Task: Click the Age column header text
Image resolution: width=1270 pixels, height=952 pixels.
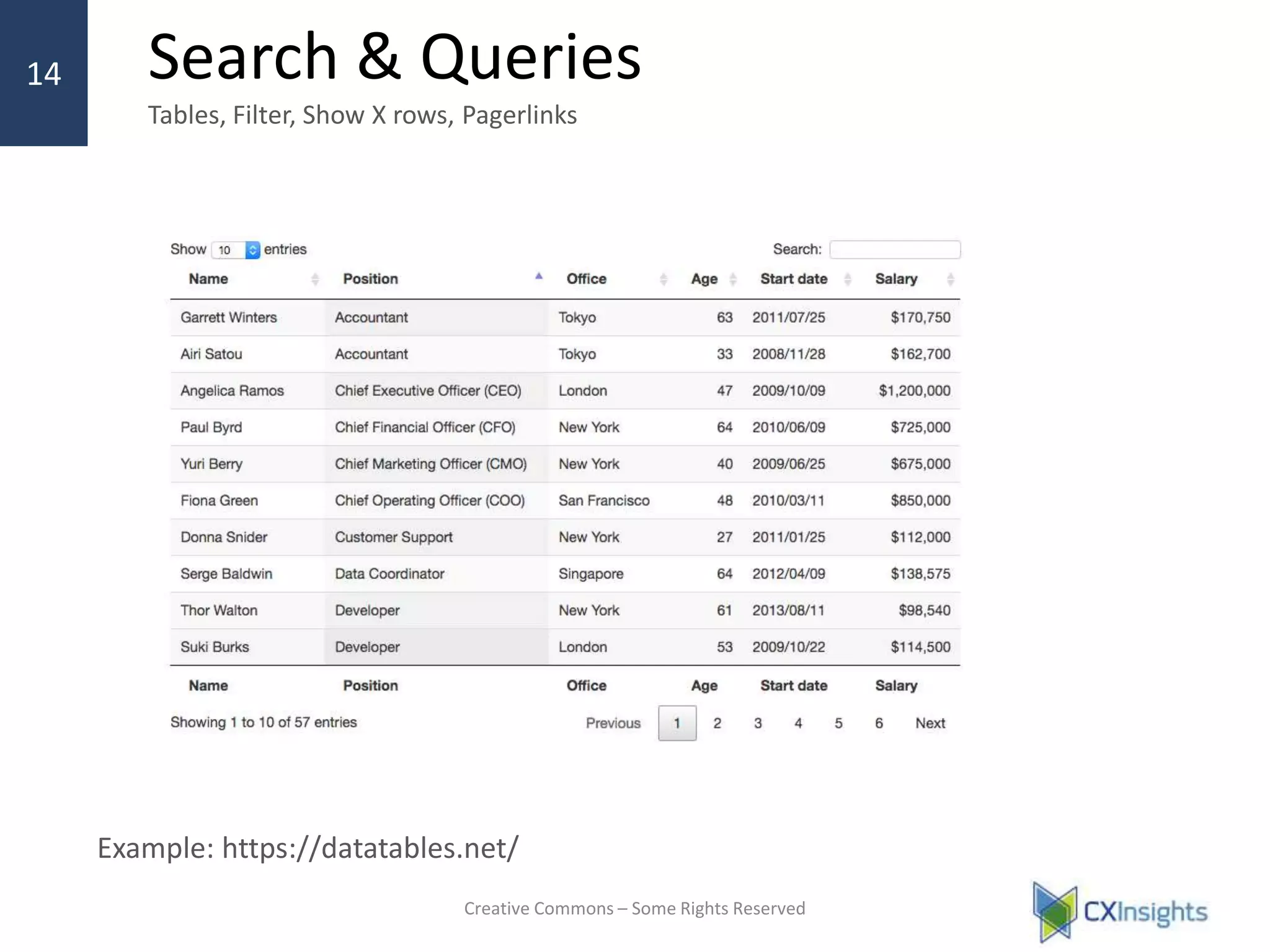Action: 704,280
